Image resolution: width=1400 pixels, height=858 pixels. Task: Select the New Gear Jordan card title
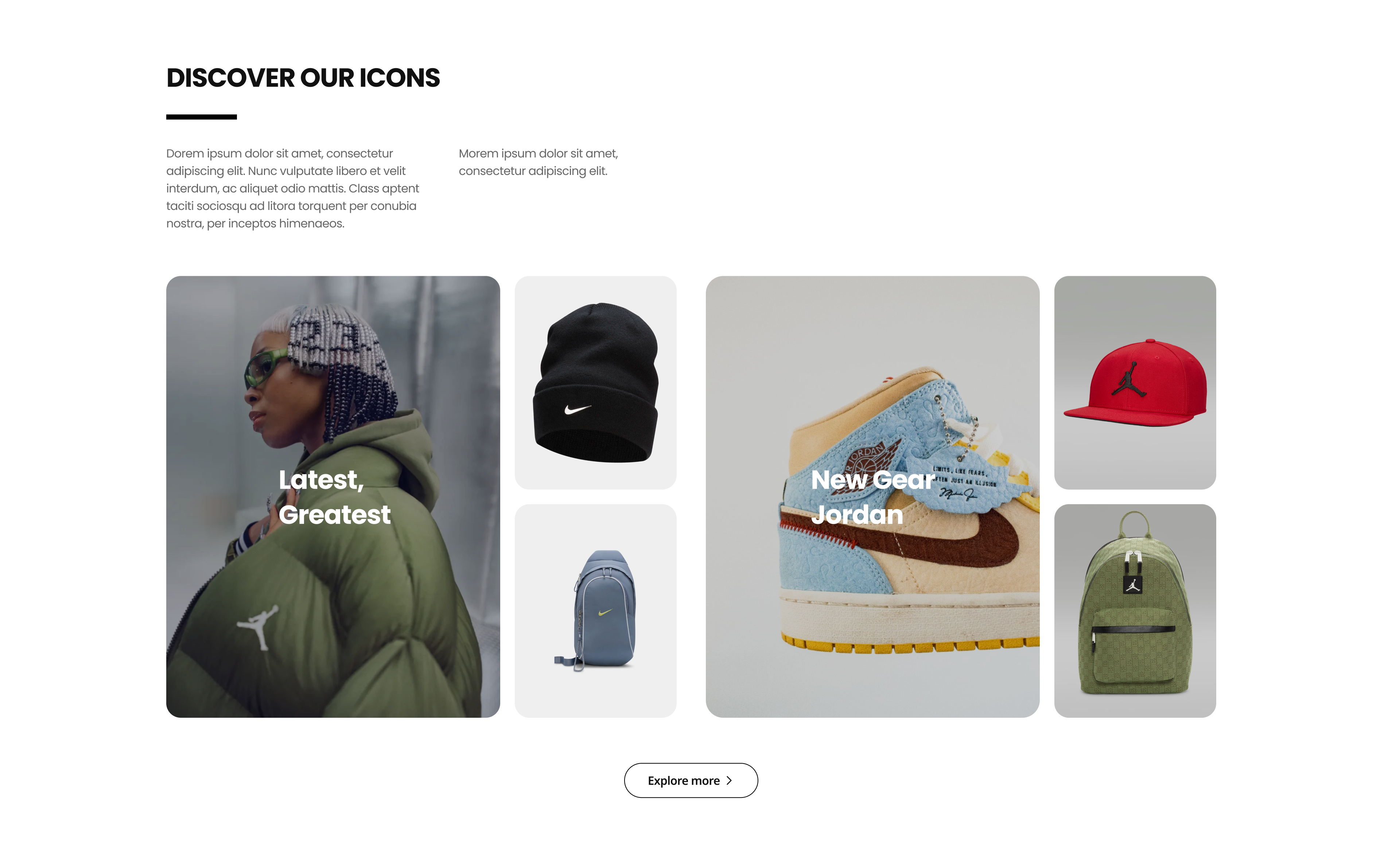pyautogui.click(x=872, y=497)
